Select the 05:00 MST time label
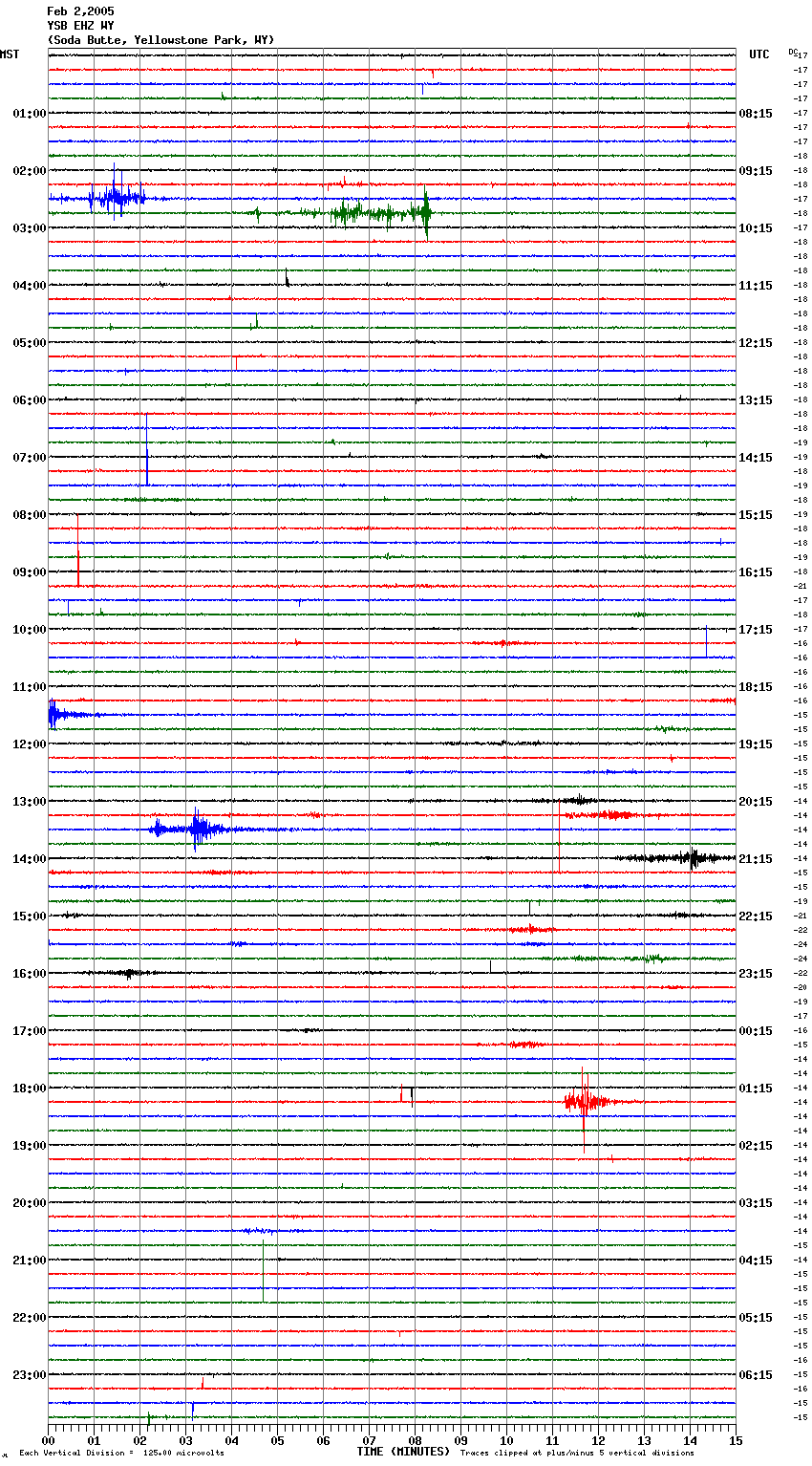This screenshot has height=1466, width=812. pyautogui.click(x=29, y=343)
